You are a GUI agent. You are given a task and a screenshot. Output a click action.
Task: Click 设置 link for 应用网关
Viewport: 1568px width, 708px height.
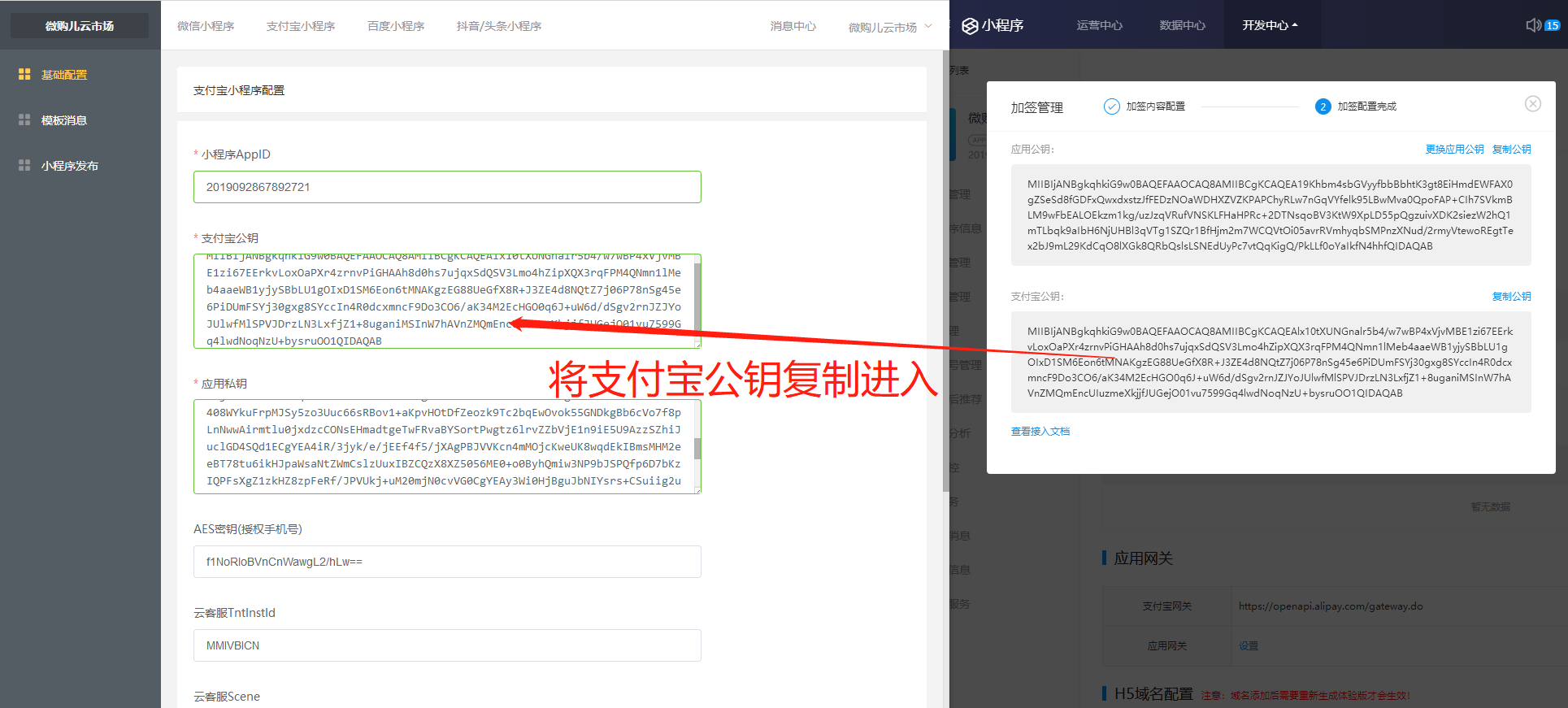click(1249, 646)
